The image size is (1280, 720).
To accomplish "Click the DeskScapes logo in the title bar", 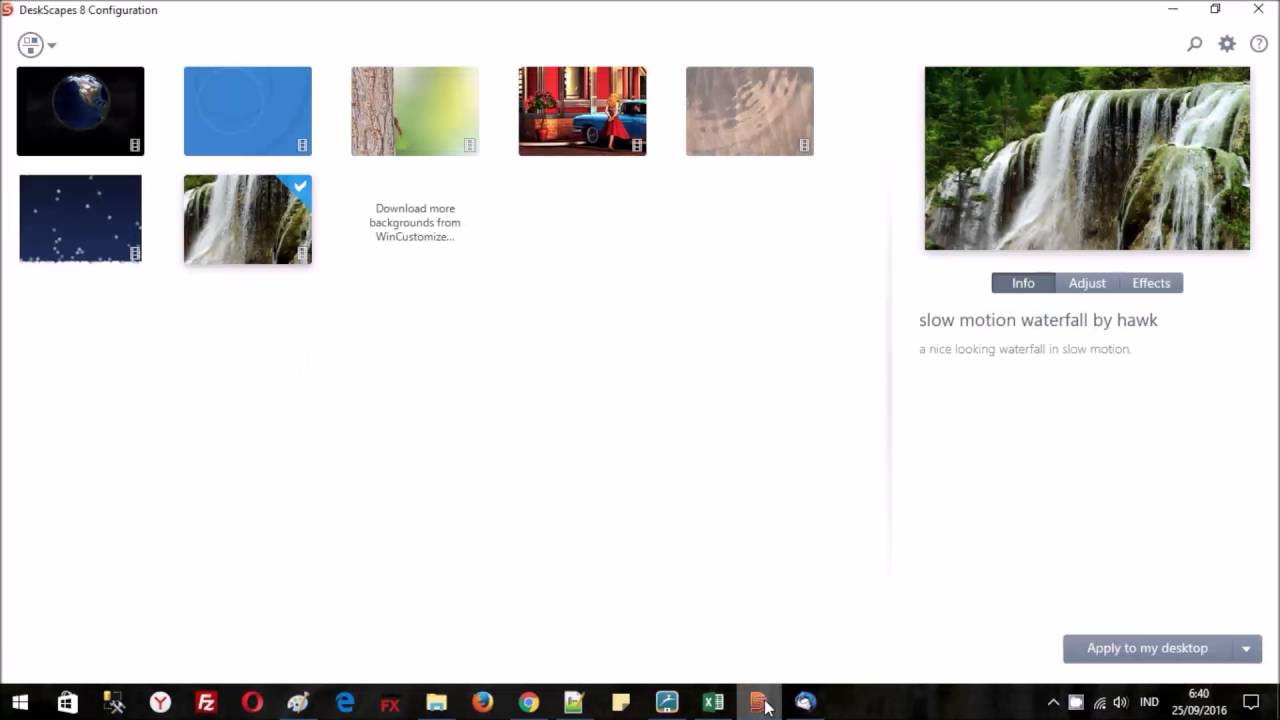I will [8, 9].
